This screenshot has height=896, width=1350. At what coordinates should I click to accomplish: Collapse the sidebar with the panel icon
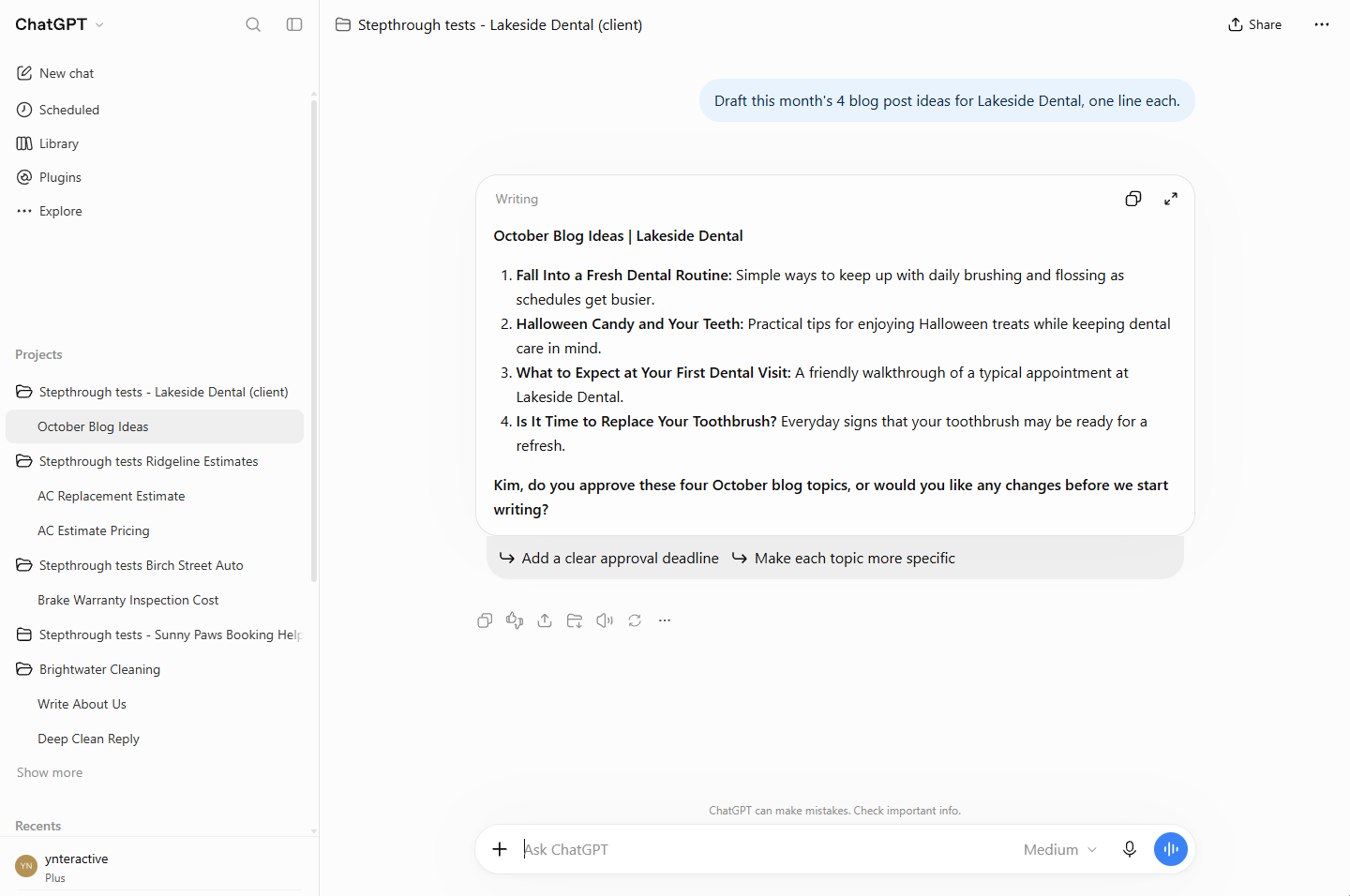(294, 24)
